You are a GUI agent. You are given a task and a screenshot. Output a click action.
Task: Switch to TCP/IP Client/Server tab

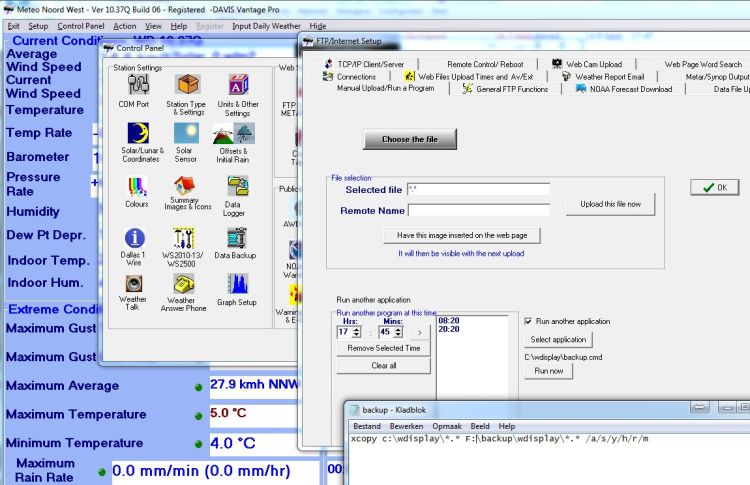click(x=364, y=64)
